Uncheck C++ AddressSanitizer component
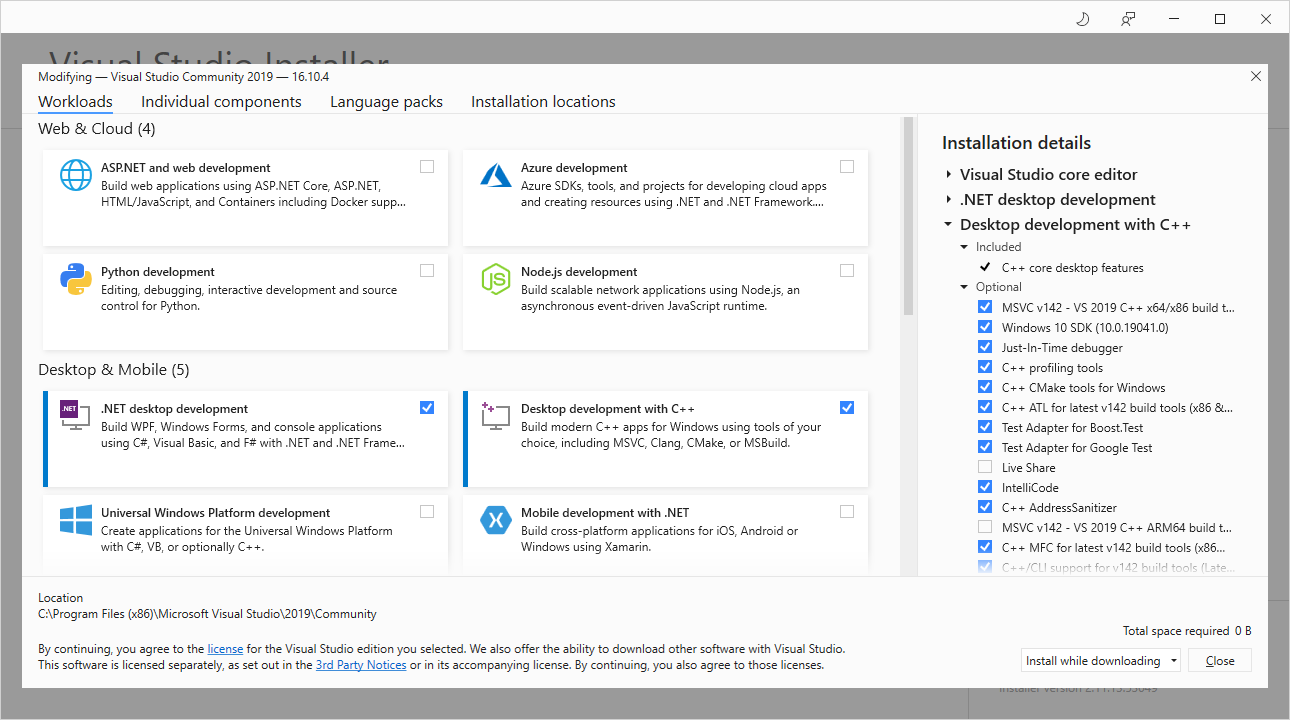 pyautogui.click(x=985, y=508)
